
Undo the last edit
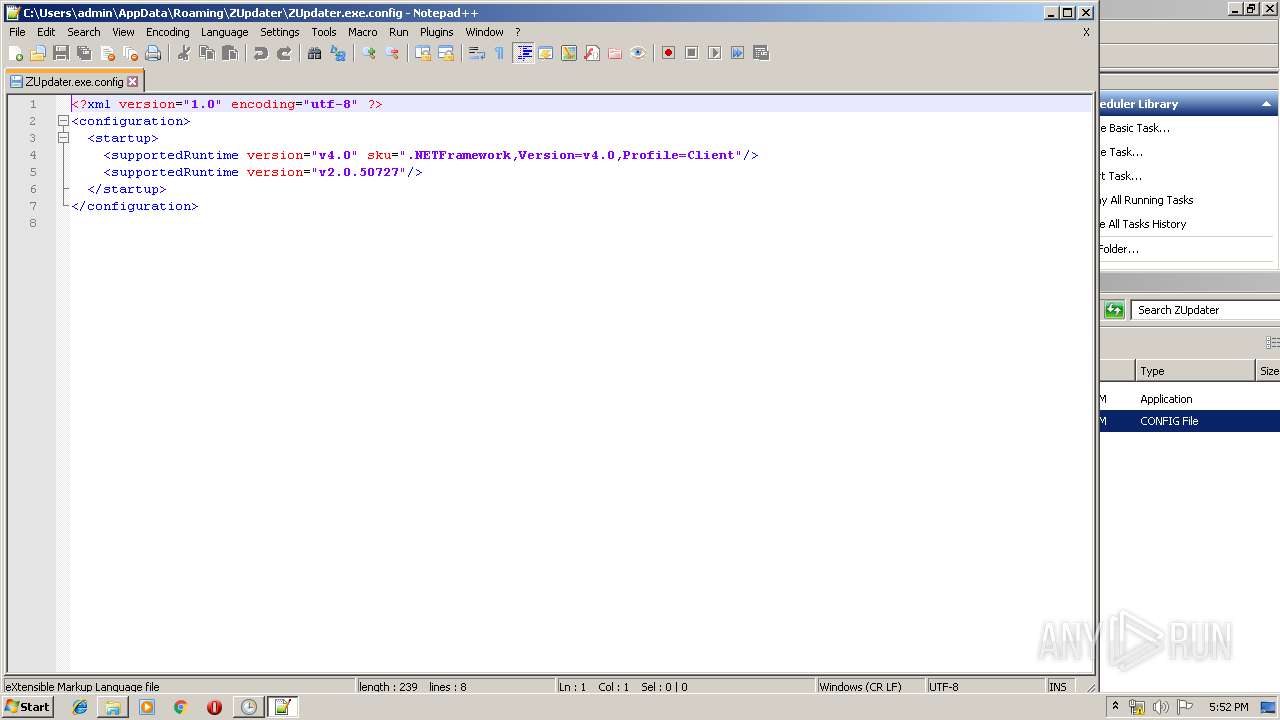pos(261,53)
